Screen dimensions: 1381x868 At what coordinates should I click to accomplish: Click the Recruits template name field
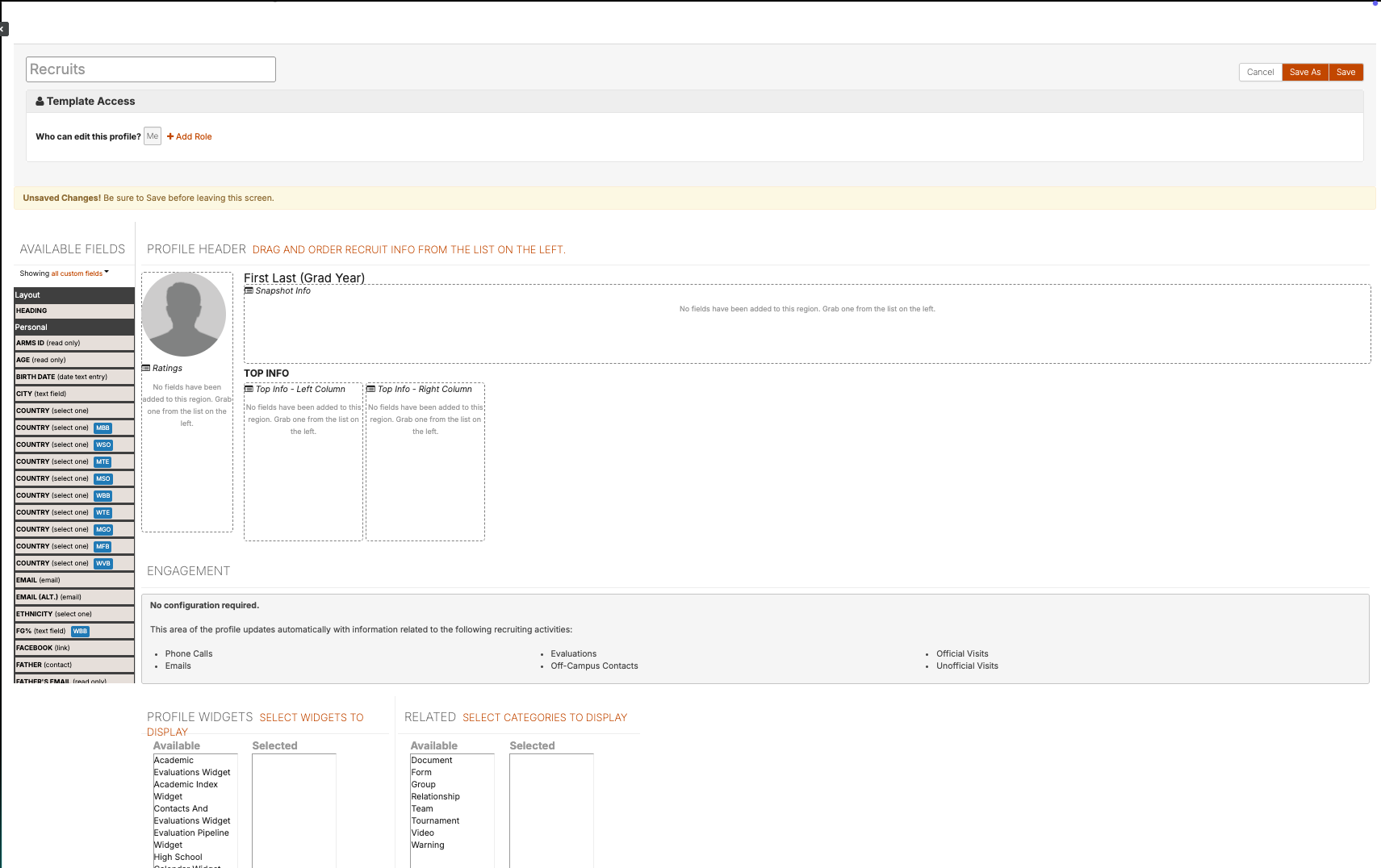[x=151, y=69]
